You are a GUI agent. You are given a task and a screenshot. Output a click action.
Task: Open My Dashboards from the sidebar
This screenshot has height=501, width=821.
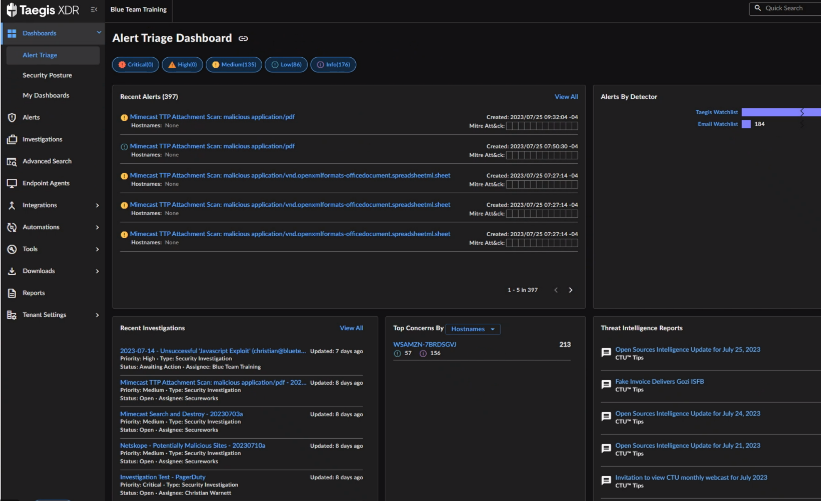point(45,95)
